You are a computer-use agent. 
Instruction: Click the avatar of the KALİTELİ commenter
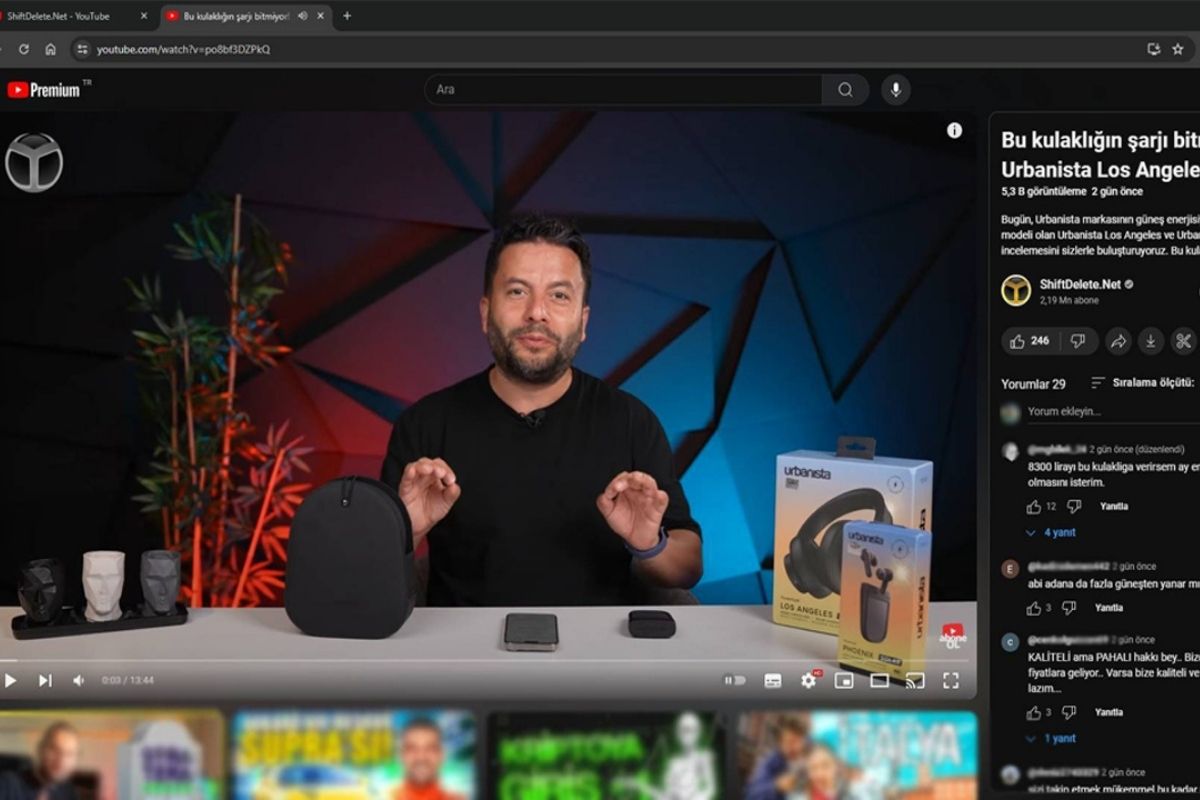[x=1011, y=642]
